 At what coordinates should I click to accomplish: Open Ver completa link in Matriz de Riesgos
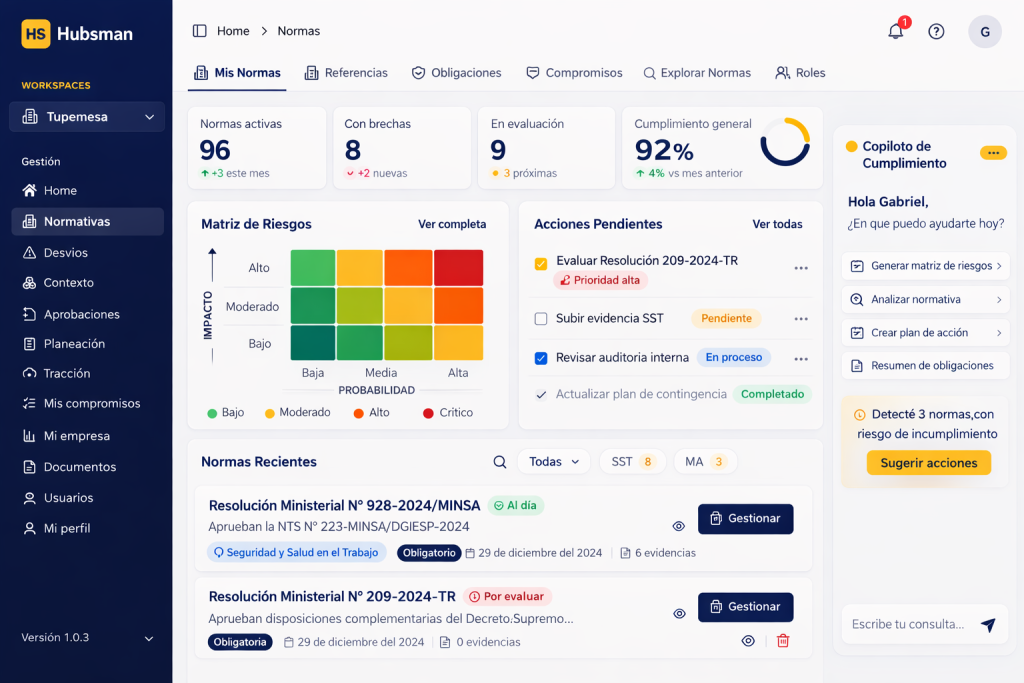pos(452,224)
